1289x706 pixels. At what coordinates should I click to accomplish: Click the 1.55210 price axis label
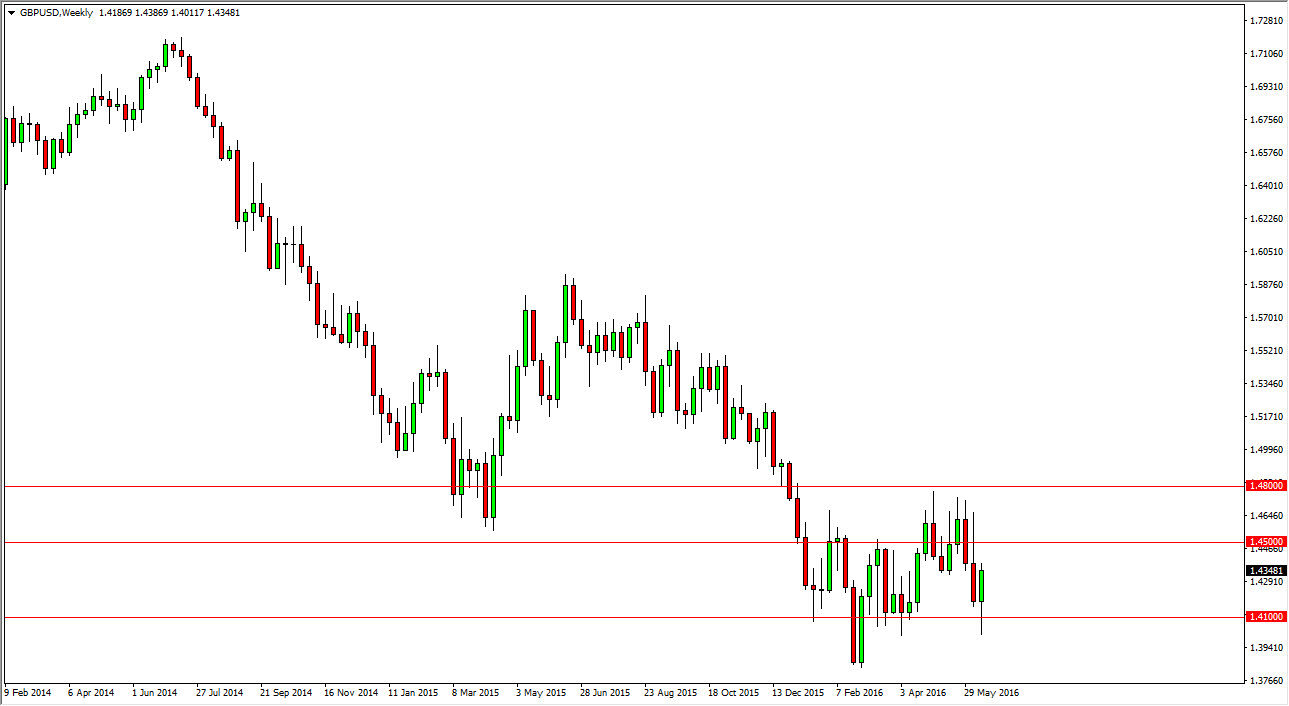click(1266, 350)
